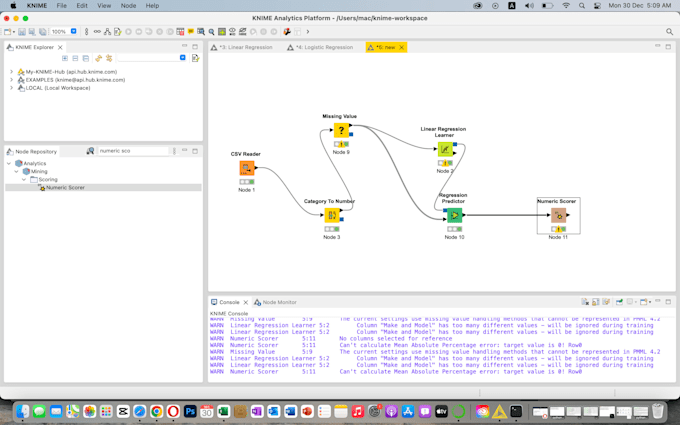Click the grid settings toolbar icon
The image size is (680, 425).
(180, 32)
